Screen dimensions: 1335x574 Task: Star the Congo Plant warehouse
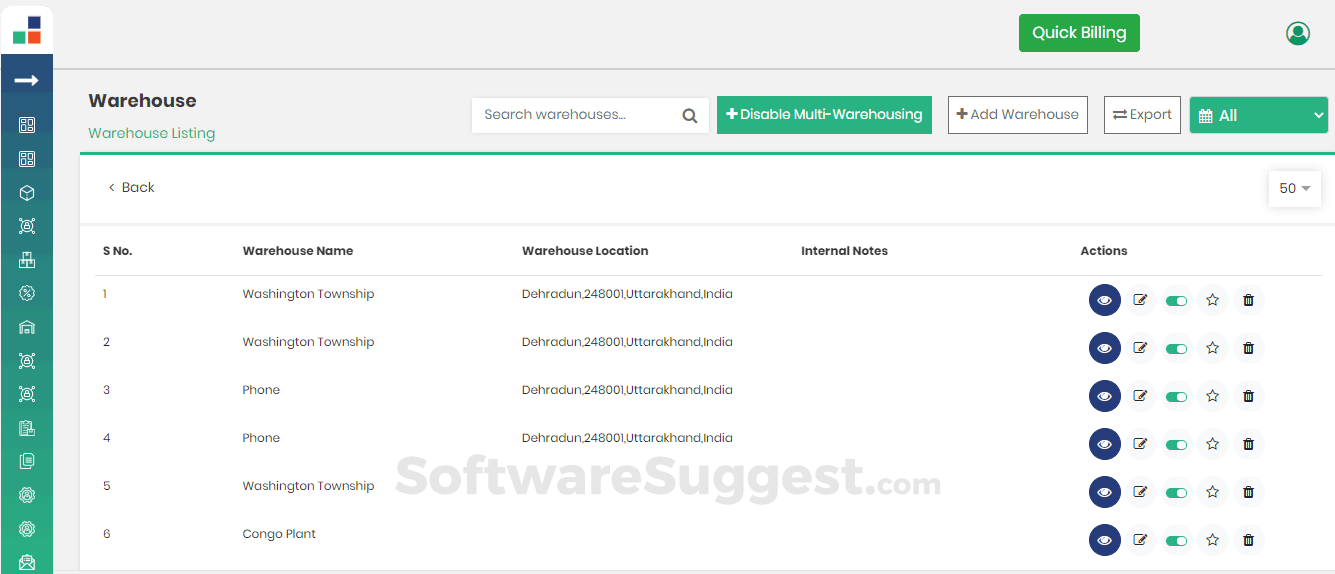(1212, 540)
